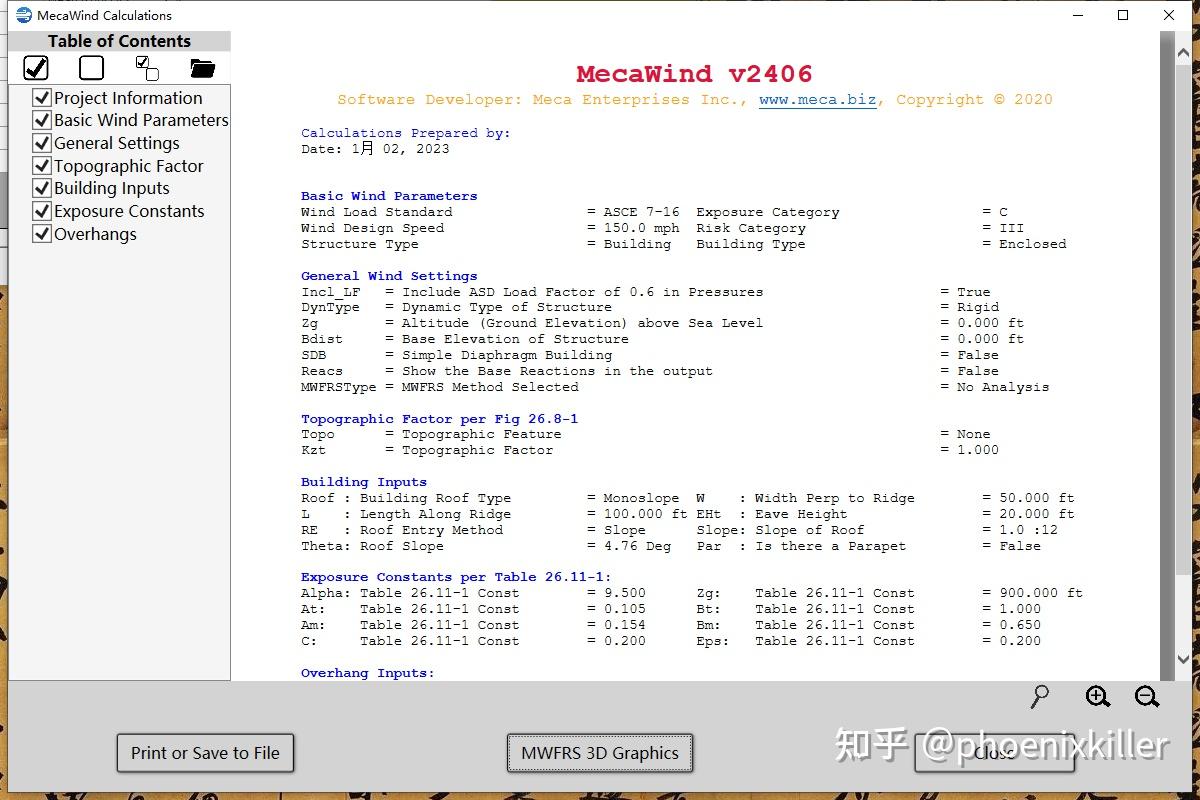The width and height of the screenshot is (1200, 800).
Task: Select all Table of Contents sections
Action: [36, 67]
